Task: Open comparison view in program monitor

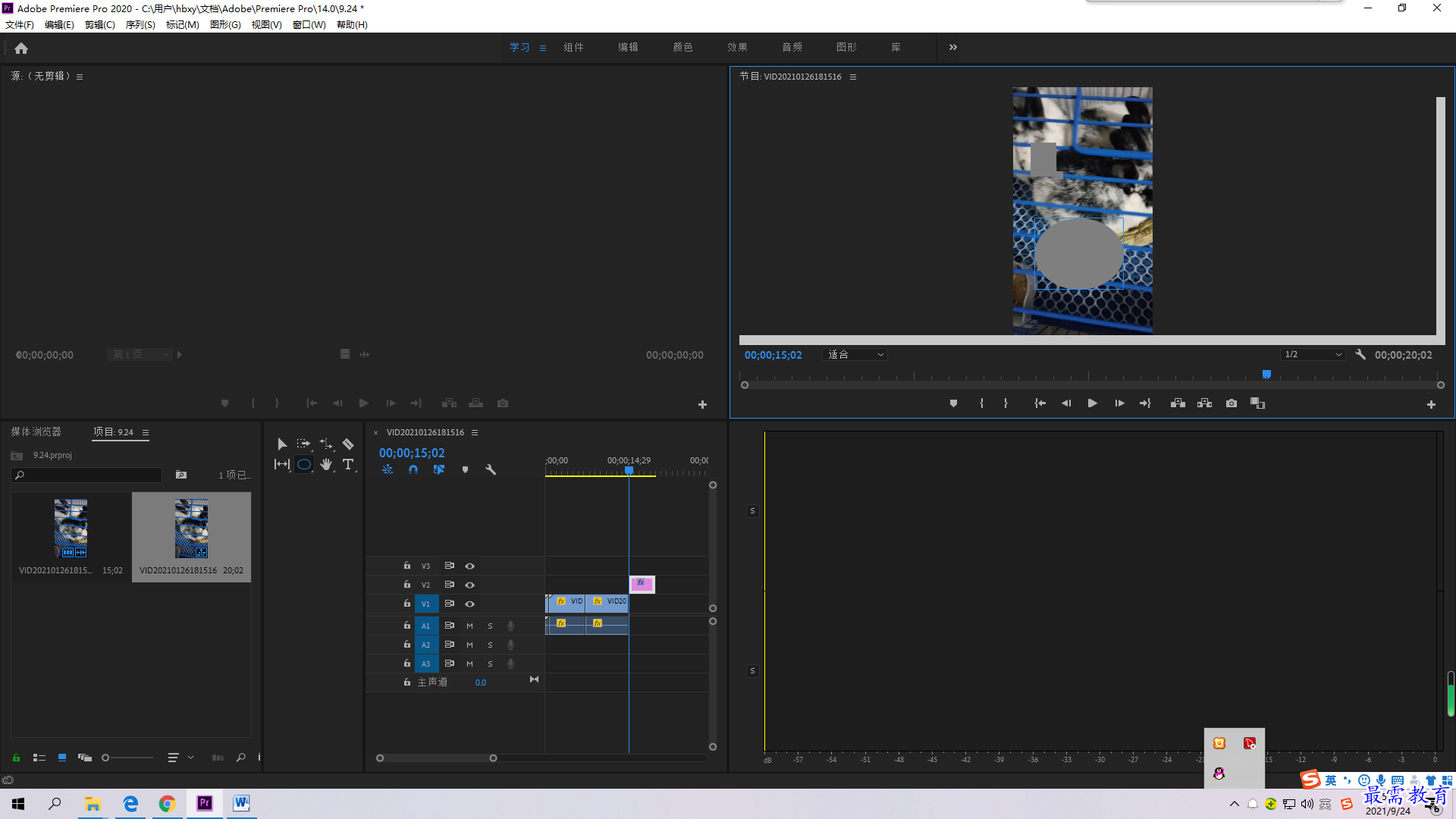Action: click(1257, 403)
